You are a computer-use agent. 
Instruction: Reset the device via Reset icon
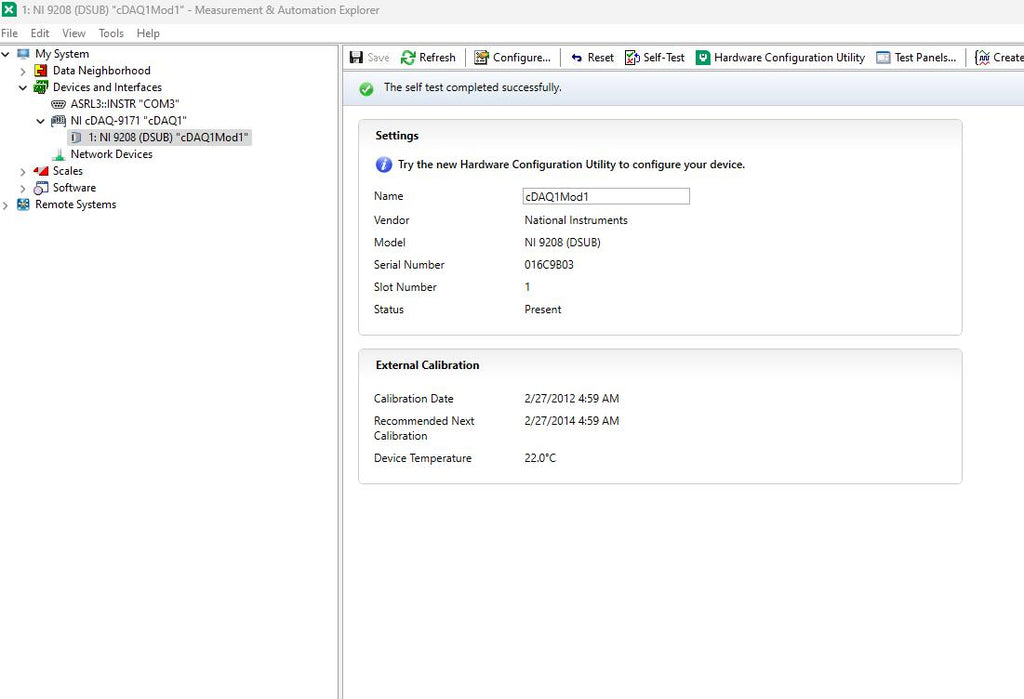click(577, 57)
